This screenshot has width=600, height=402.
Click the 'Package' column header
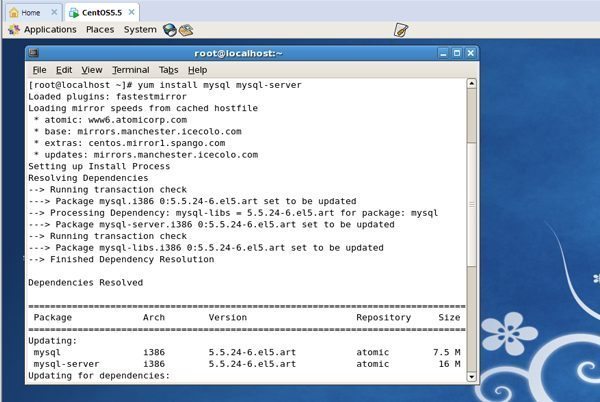53,317
